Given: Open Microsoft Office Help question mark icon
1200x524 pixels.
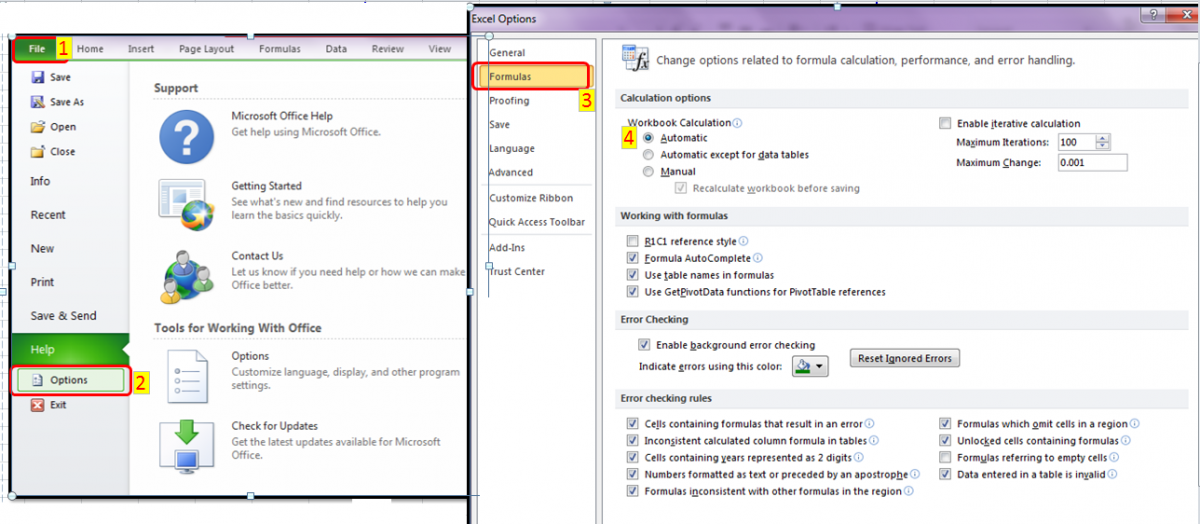Looking at the screenshot, I should pos(186,136).
